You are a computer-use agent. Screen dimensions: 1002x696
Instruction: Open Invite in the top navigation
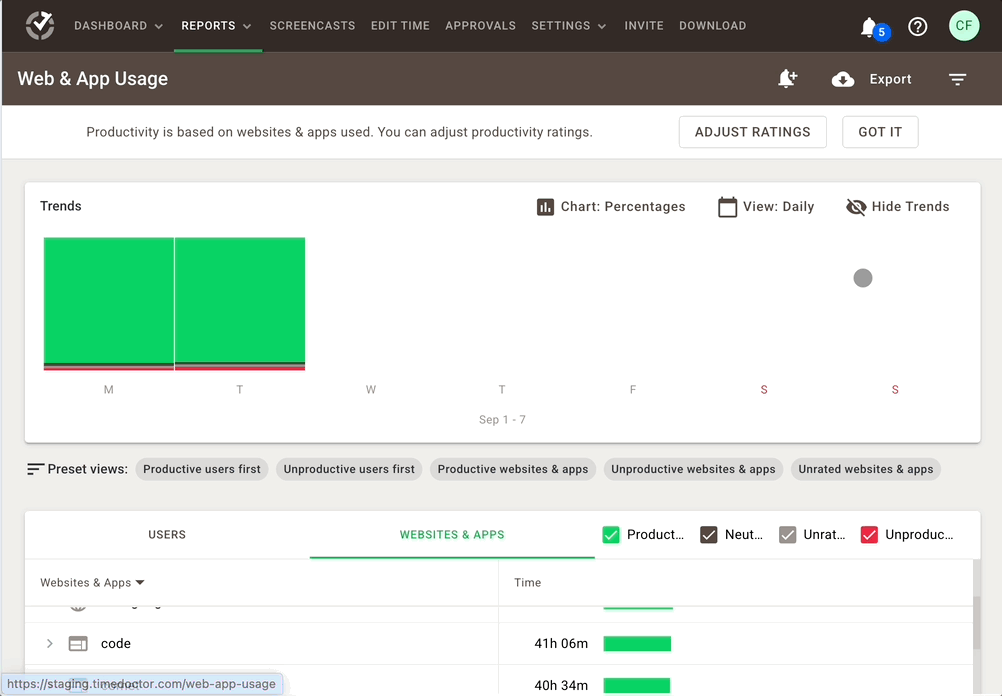[x=644, y=26]
